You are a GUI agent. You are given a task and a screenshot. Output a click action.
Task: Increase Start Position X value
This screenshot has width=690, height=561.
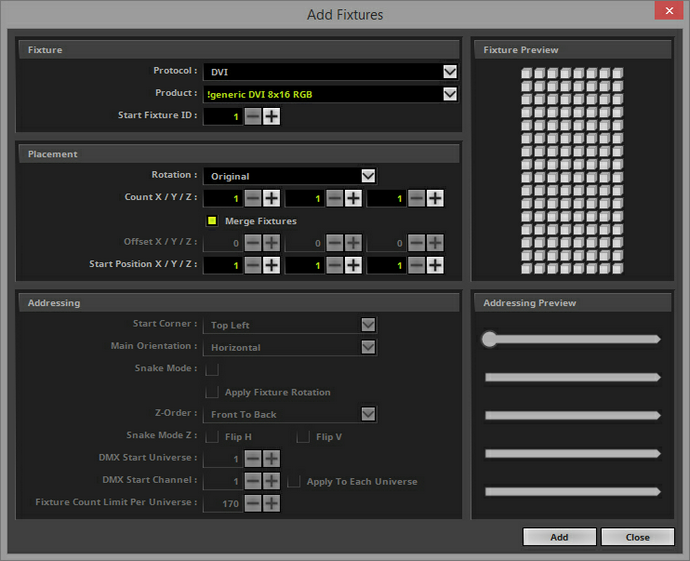tap(272, 265)
